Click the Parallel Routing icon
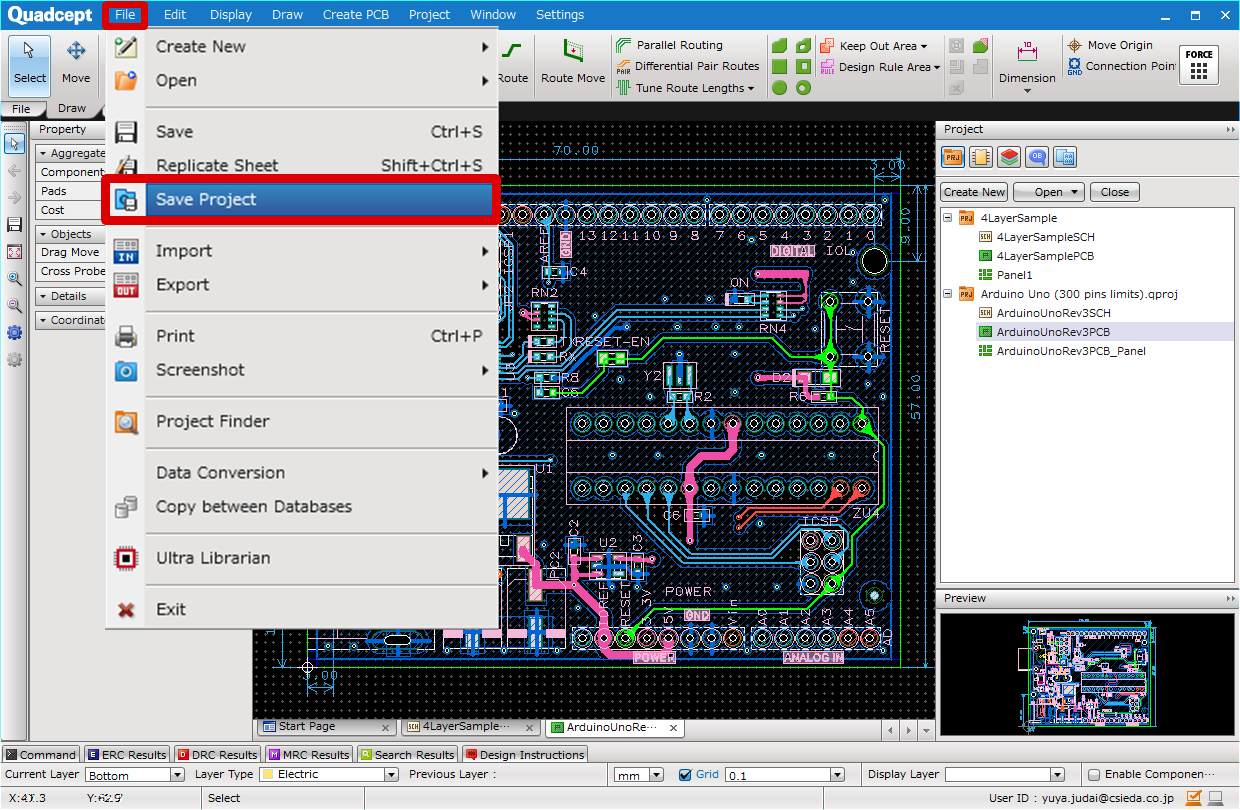 tap(624, 45)
